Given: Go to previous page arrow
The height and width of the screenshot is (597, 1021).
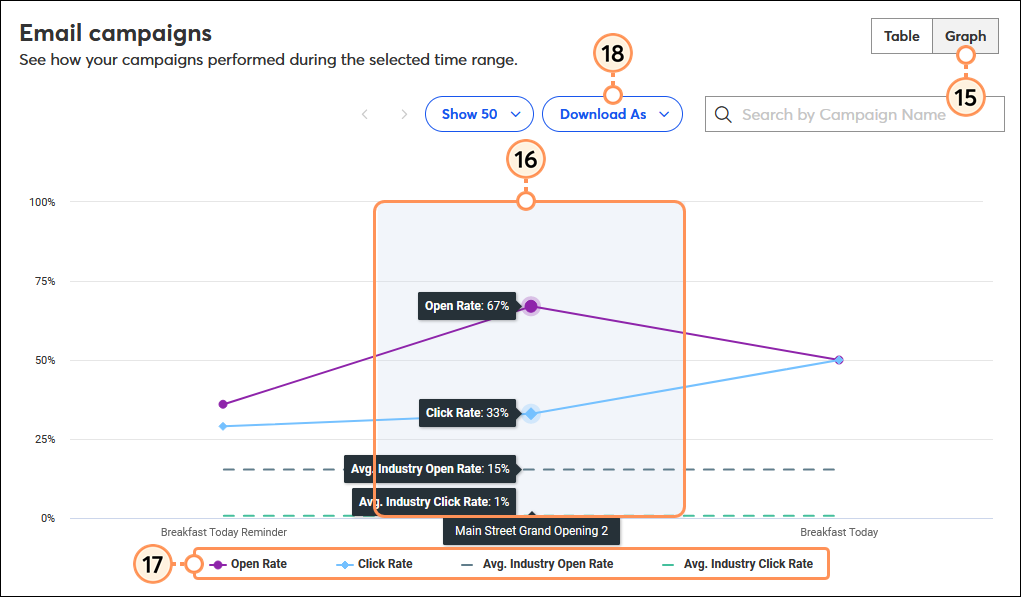Looking at the screenshot, I should tap(365, 115).
